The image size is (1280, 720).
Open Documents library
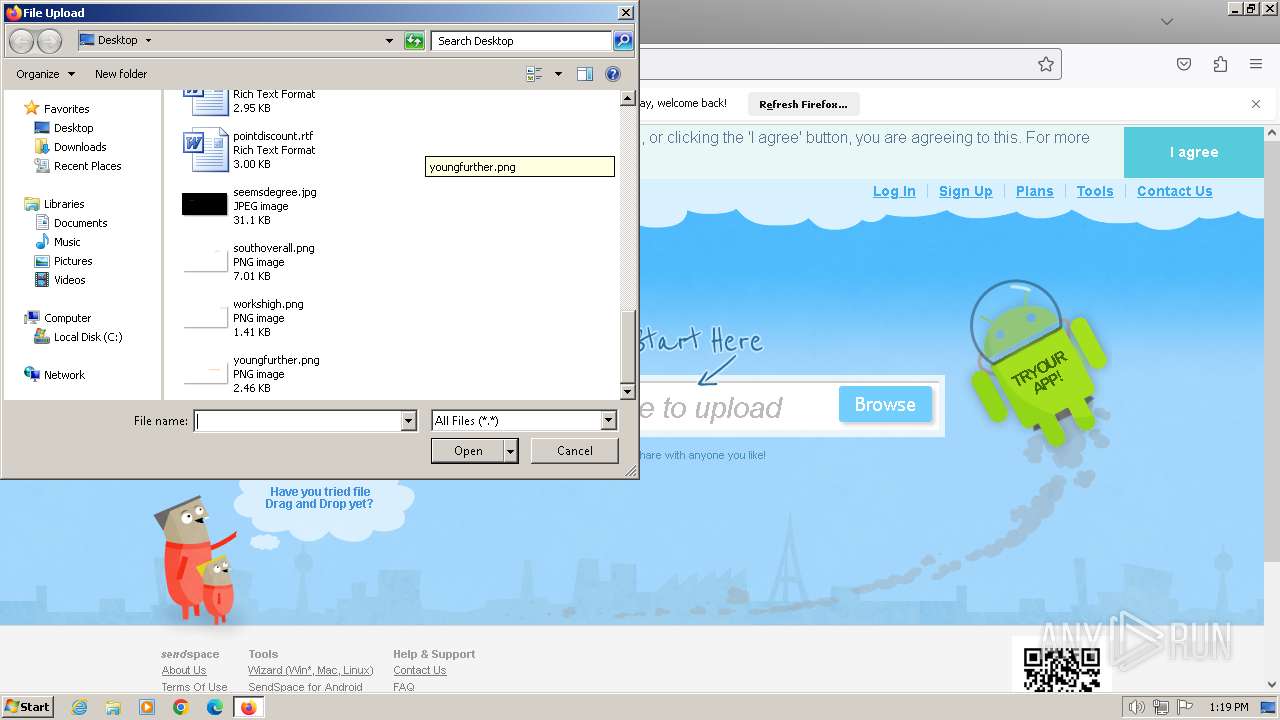[x=80, y=223]
